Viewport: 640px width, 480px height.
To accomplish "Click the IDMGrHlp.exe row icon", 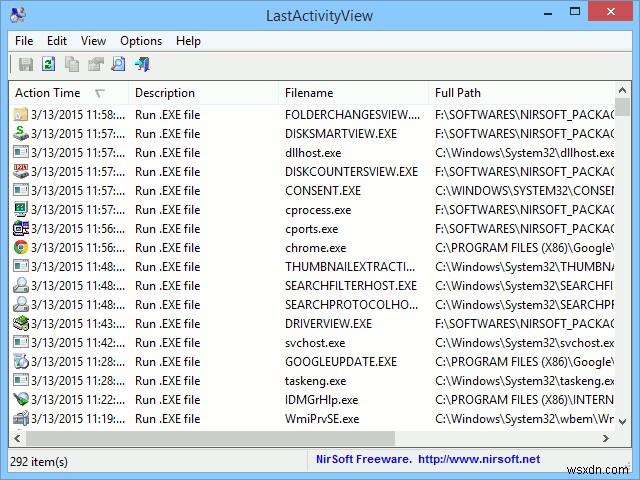I will pos(20,400).
